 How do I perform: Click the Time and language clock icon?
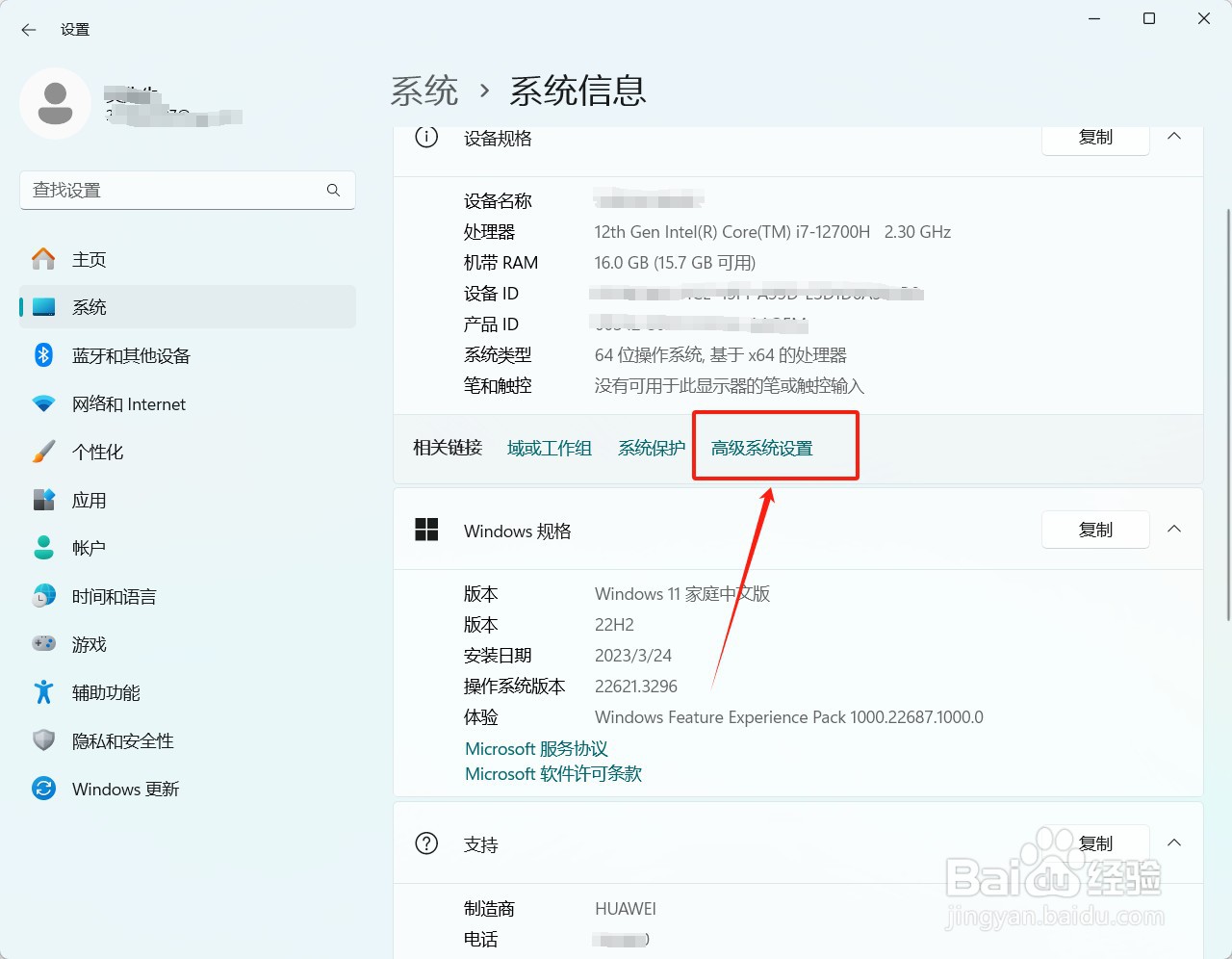43,596
